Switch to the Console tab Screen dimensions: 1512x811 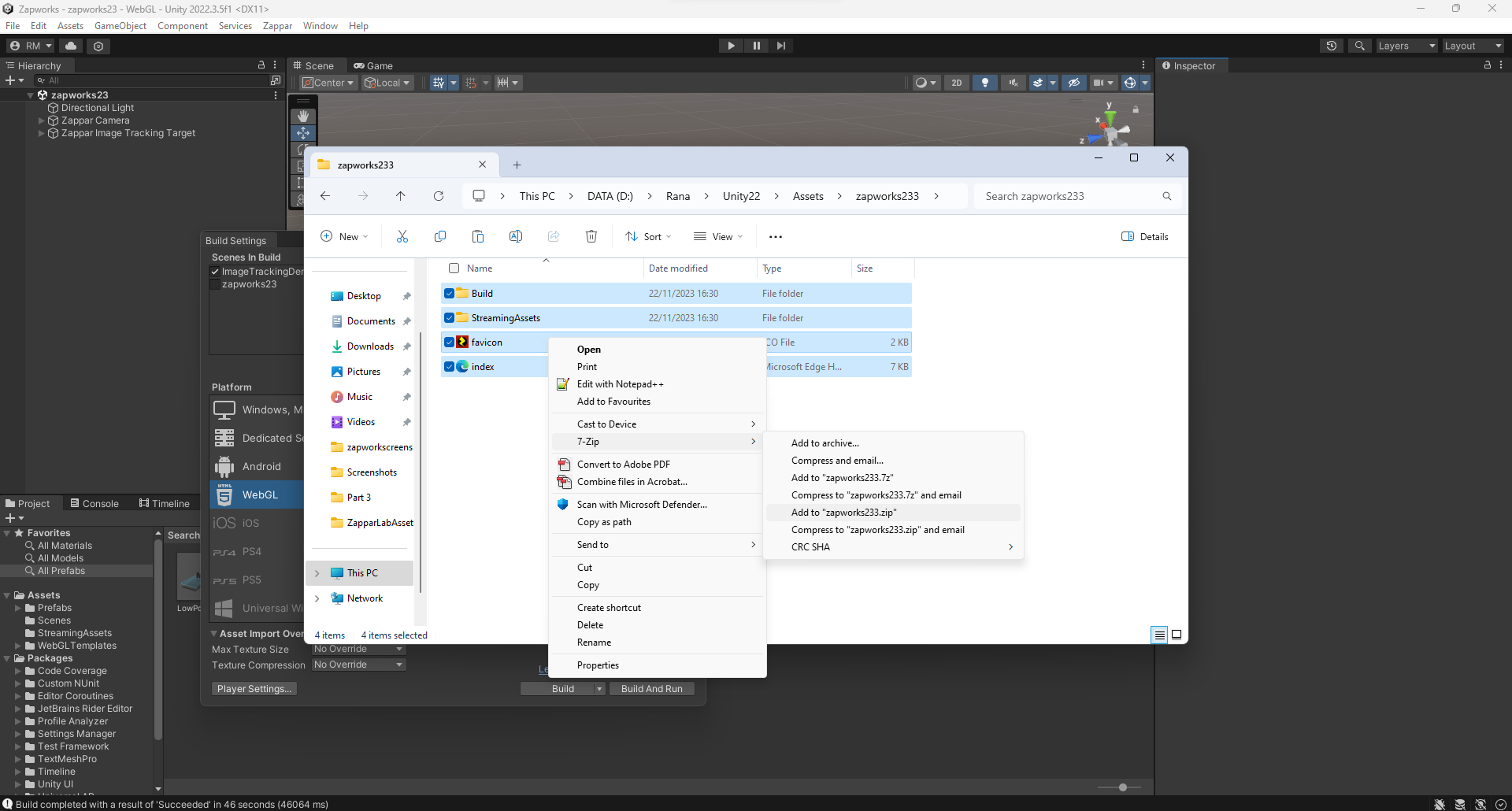94,504
